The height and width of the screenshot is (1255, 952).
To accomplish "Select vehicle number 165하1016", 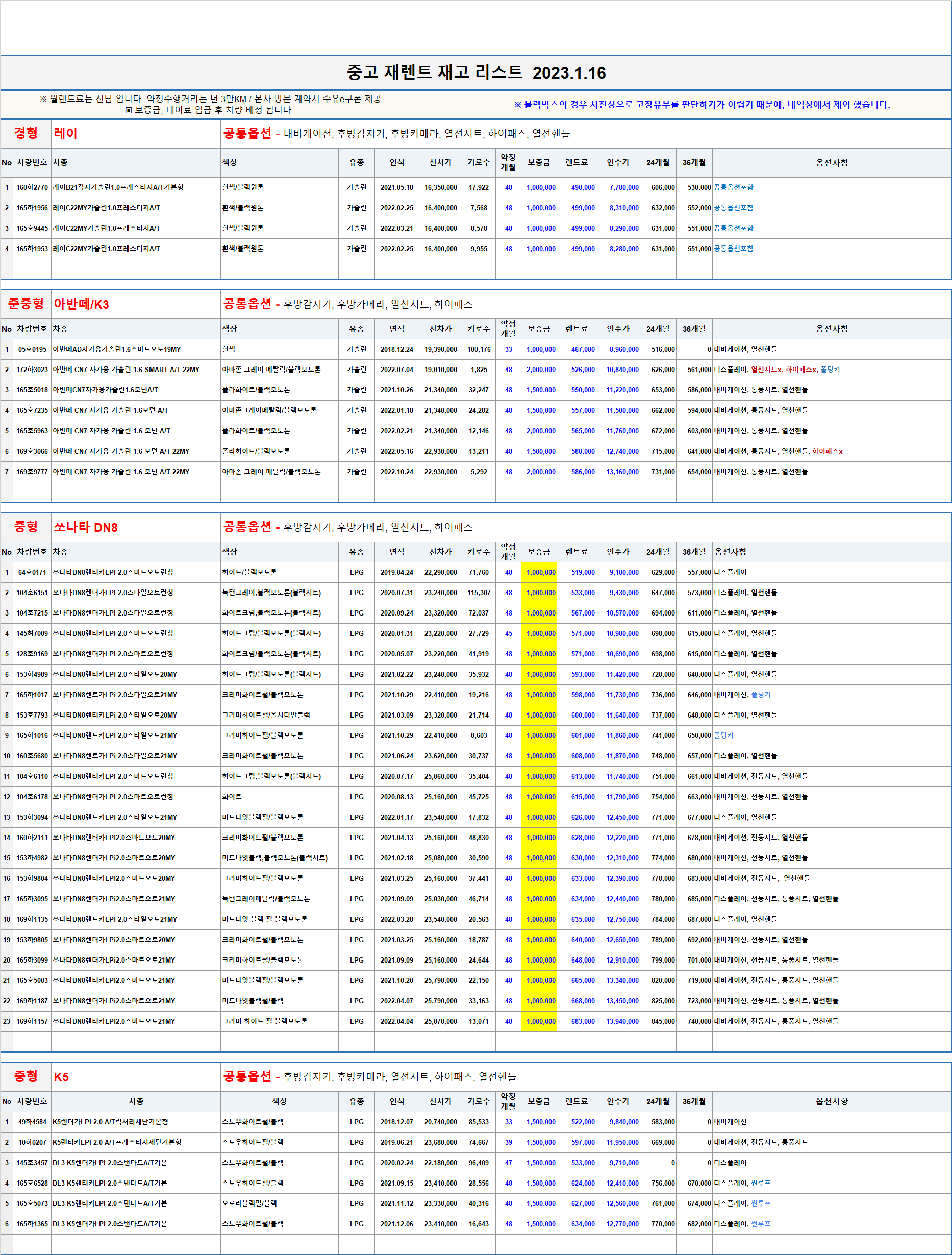I will tap(32, 735).
